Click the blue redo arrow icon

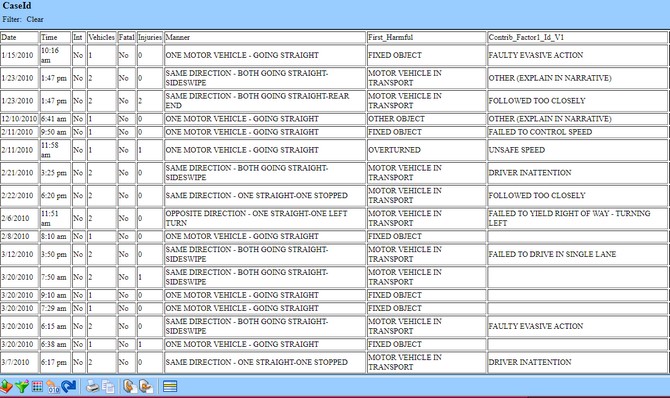68,386
